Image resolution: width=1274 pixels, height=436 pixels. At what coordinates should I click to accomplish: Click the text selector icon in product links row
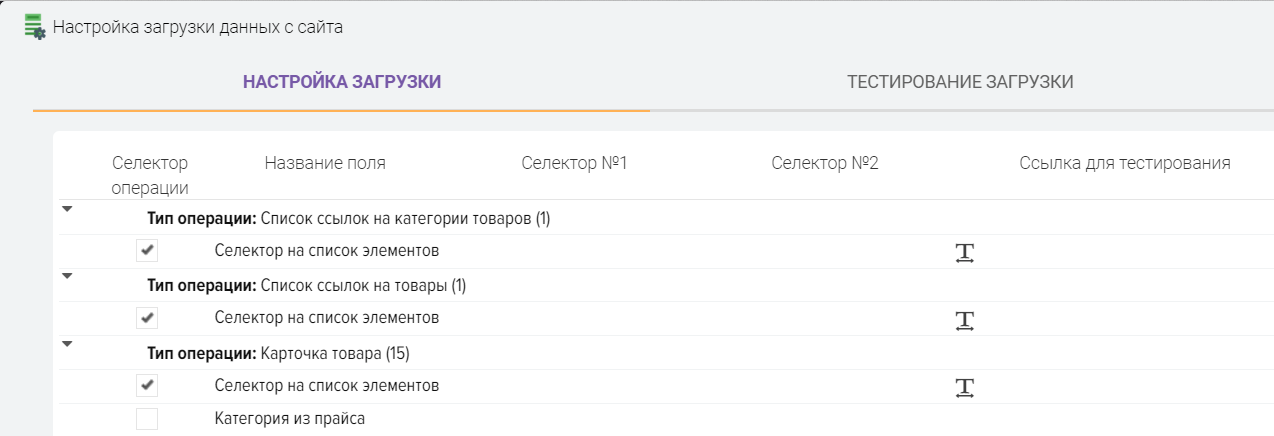[x=964, y=320]
